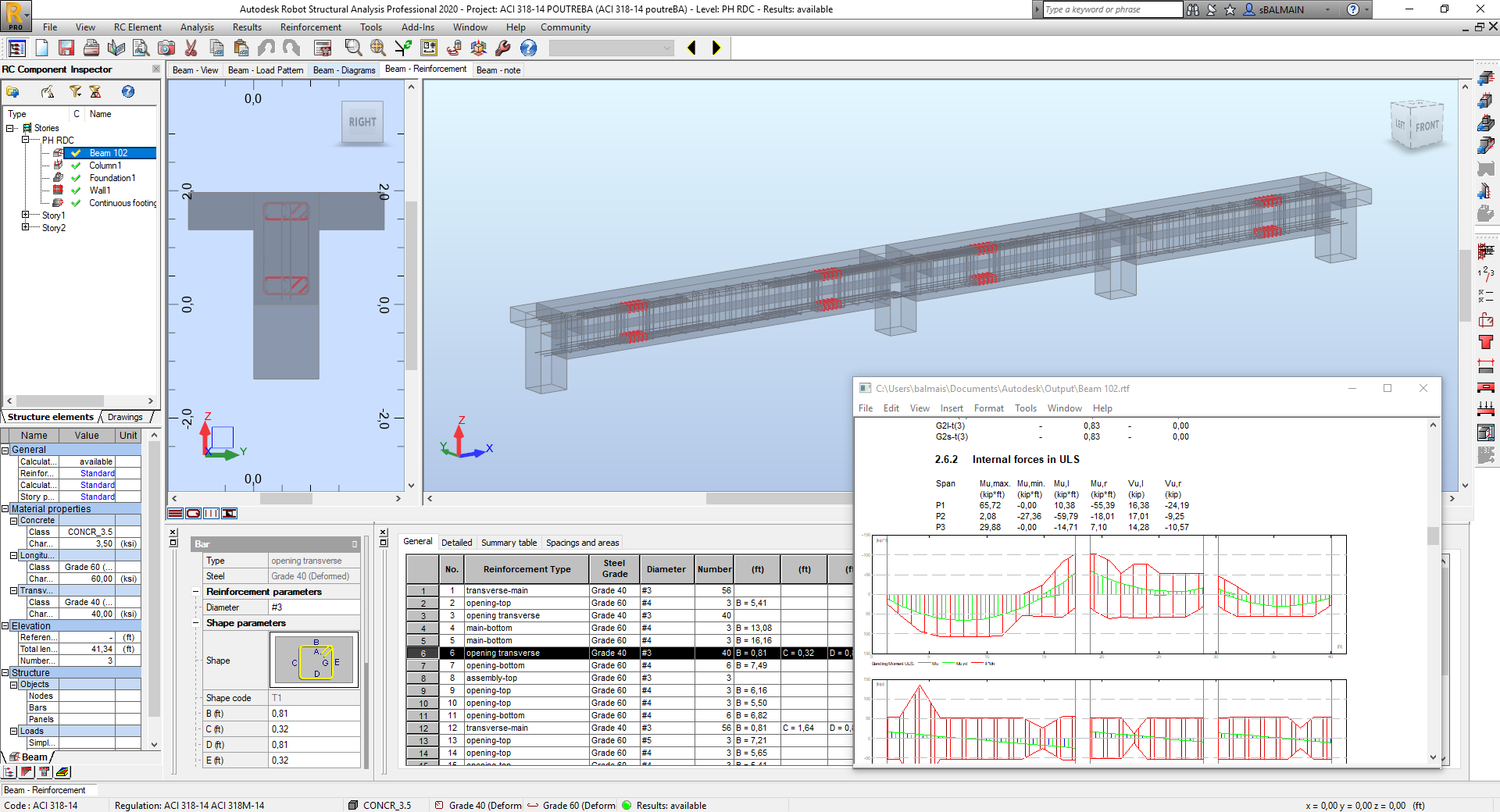
Task: Open the Reinforcement menu
Action: [x=310, y=27]
